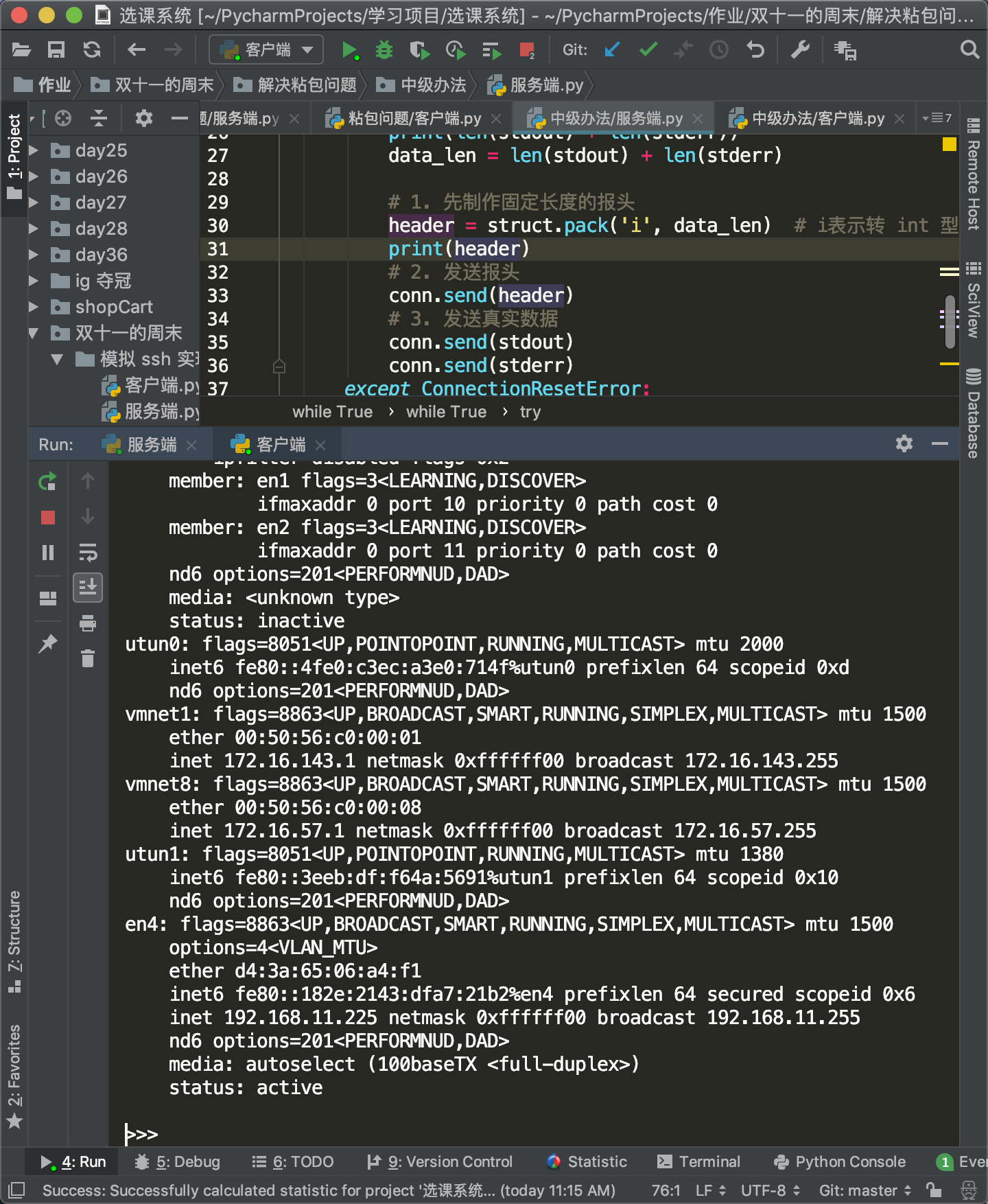Click the green Run button in toolbar
988x1204 pixels.
349,50
